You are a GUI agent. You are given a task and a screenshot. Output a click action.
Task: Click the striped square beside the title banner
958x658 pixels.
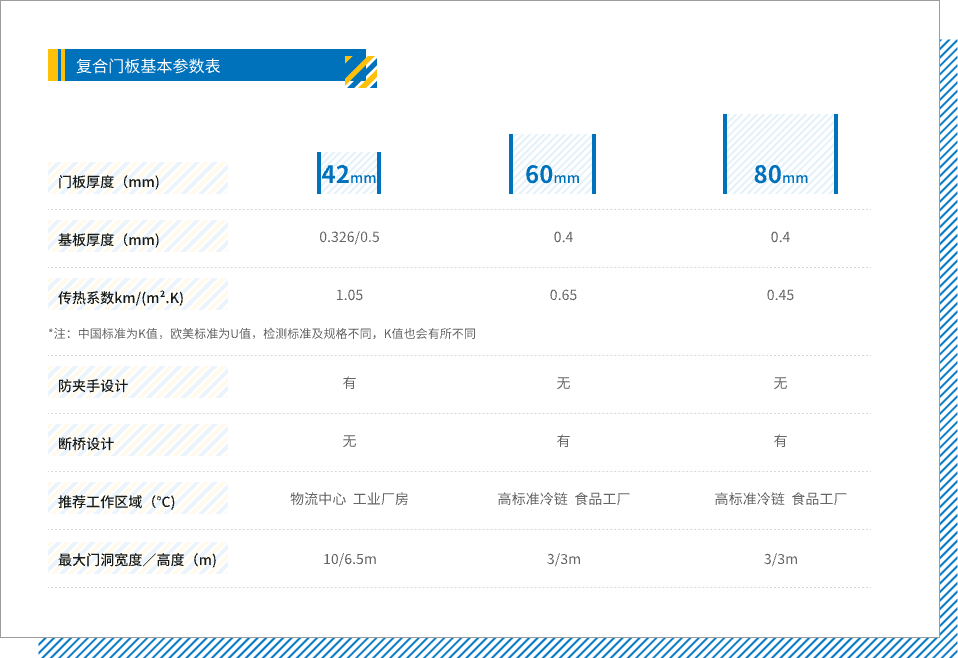click(x=361, y=72)
